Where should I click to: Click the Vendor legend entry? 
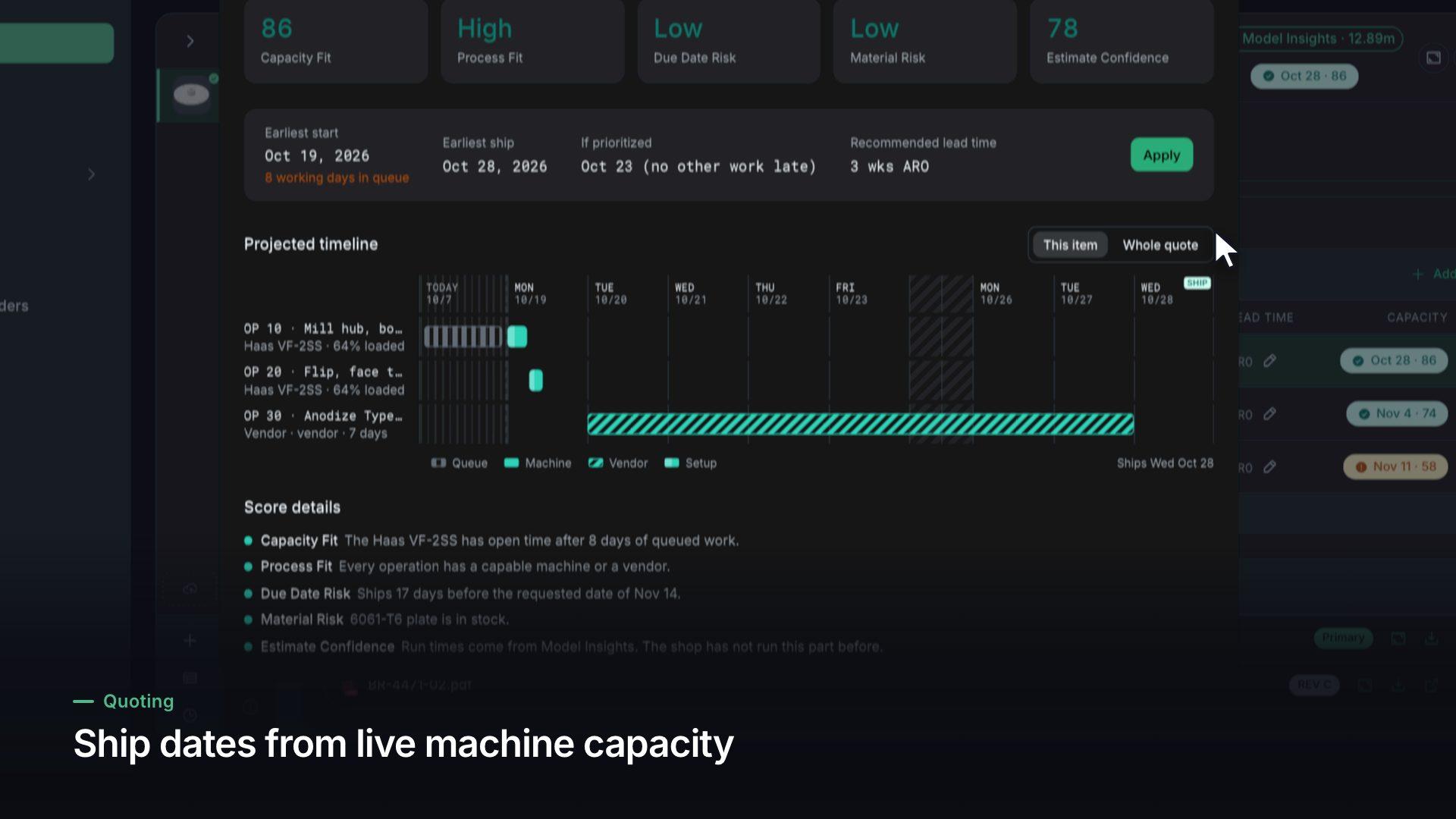coord(618,463)
